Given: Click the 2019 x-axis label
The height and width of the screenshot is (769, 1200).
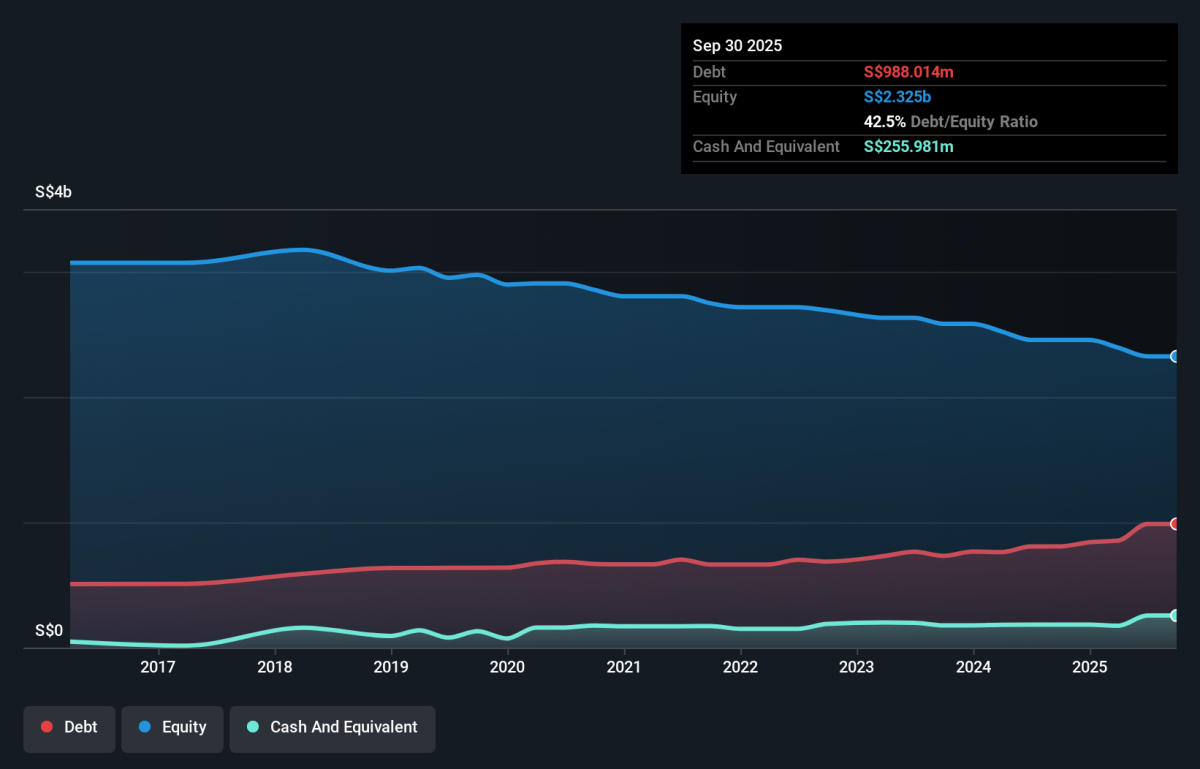Looking at the screenshot, I should (391, 667).
